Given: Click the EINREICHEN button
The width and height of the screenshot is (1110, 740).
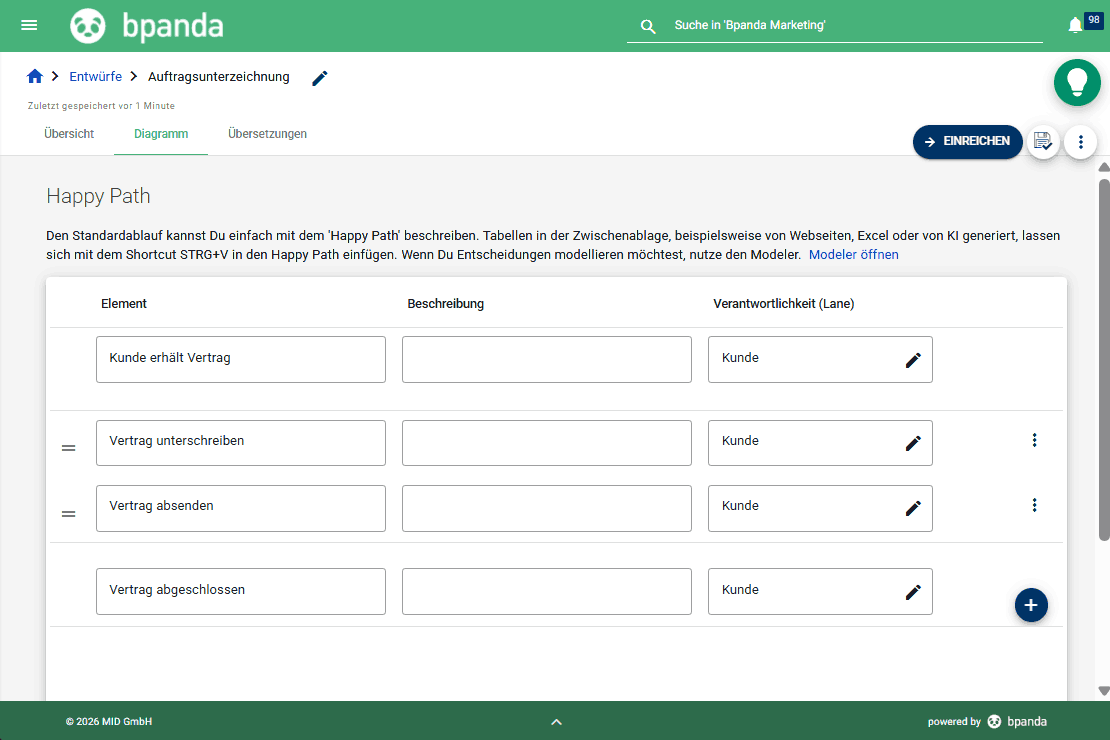Looking at the screenshot, I should point(967,141).
